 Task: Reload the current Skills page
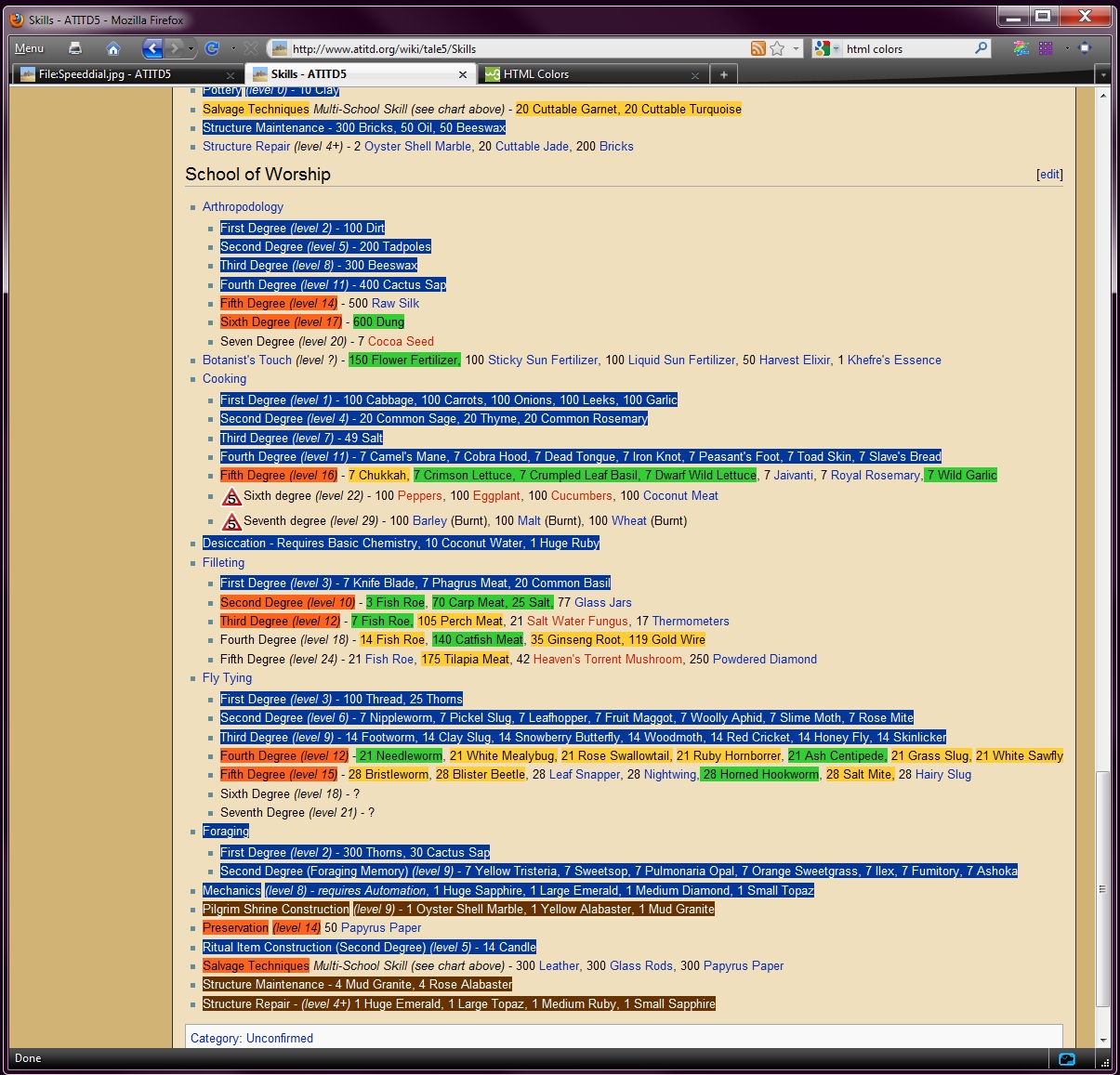tap(212, 48)
